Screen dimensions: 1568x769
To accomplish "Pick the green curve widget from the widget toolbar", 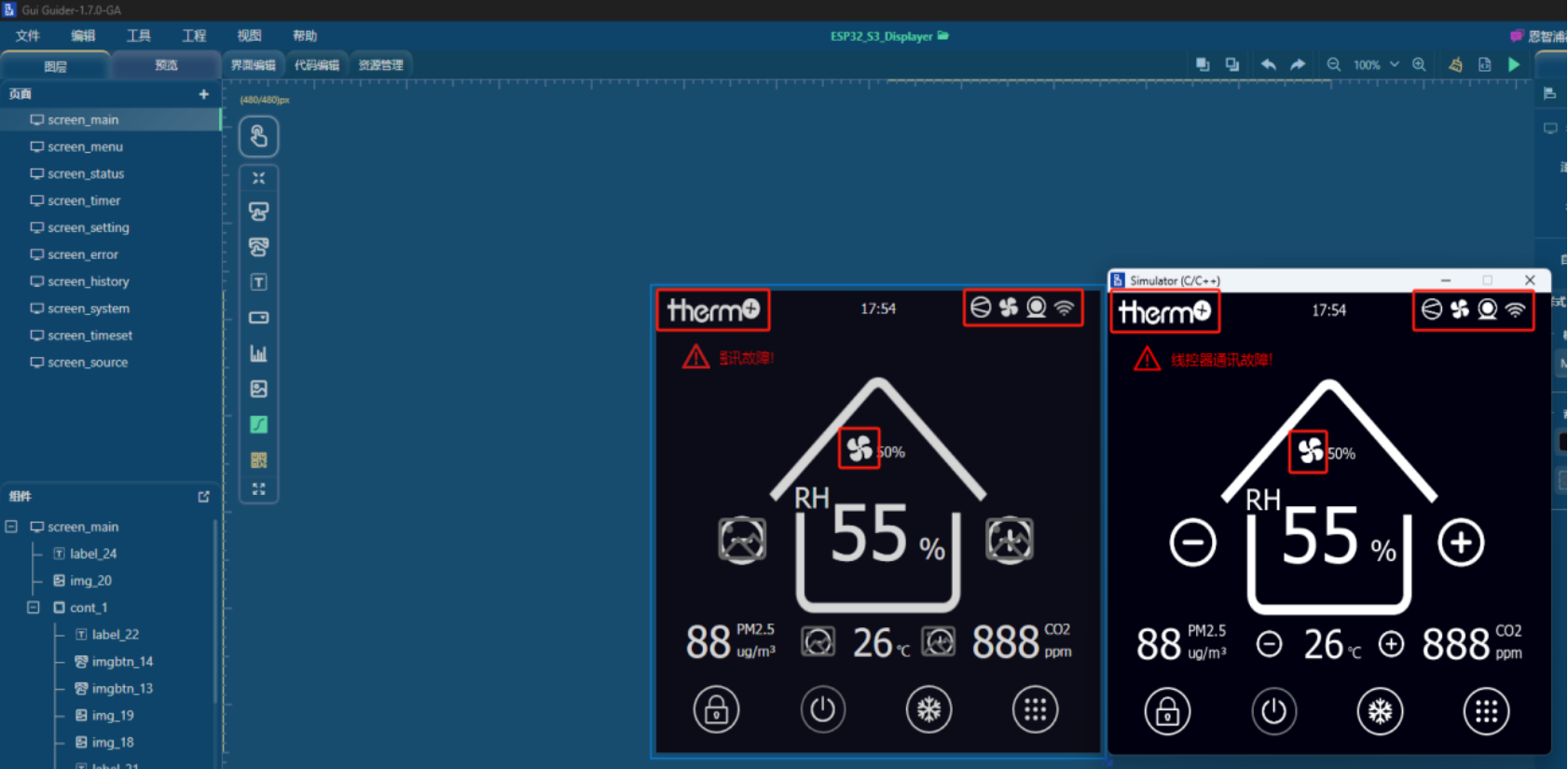I will tap(259, 424).
